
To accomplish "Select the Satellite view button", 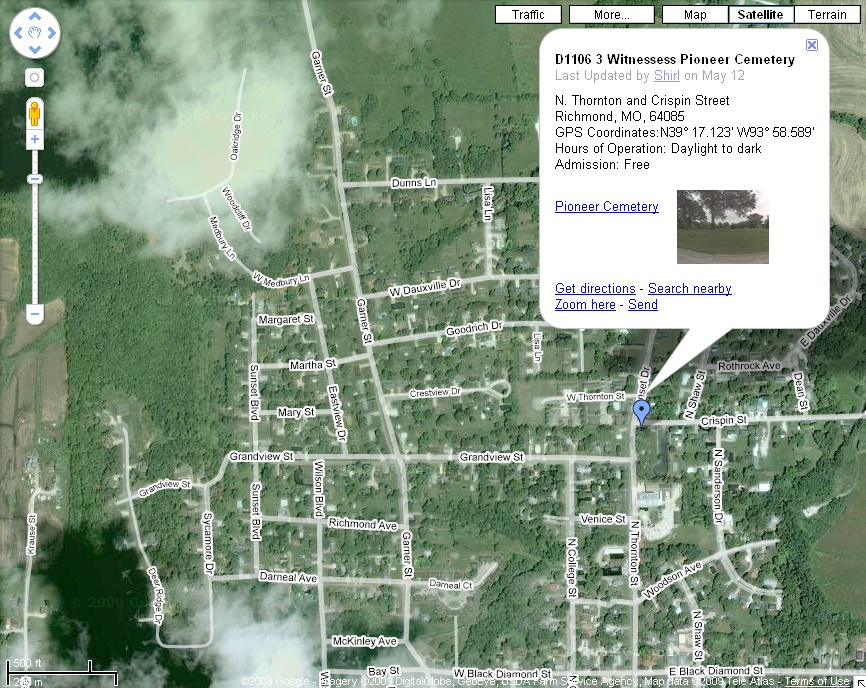I will click(761, 15).
